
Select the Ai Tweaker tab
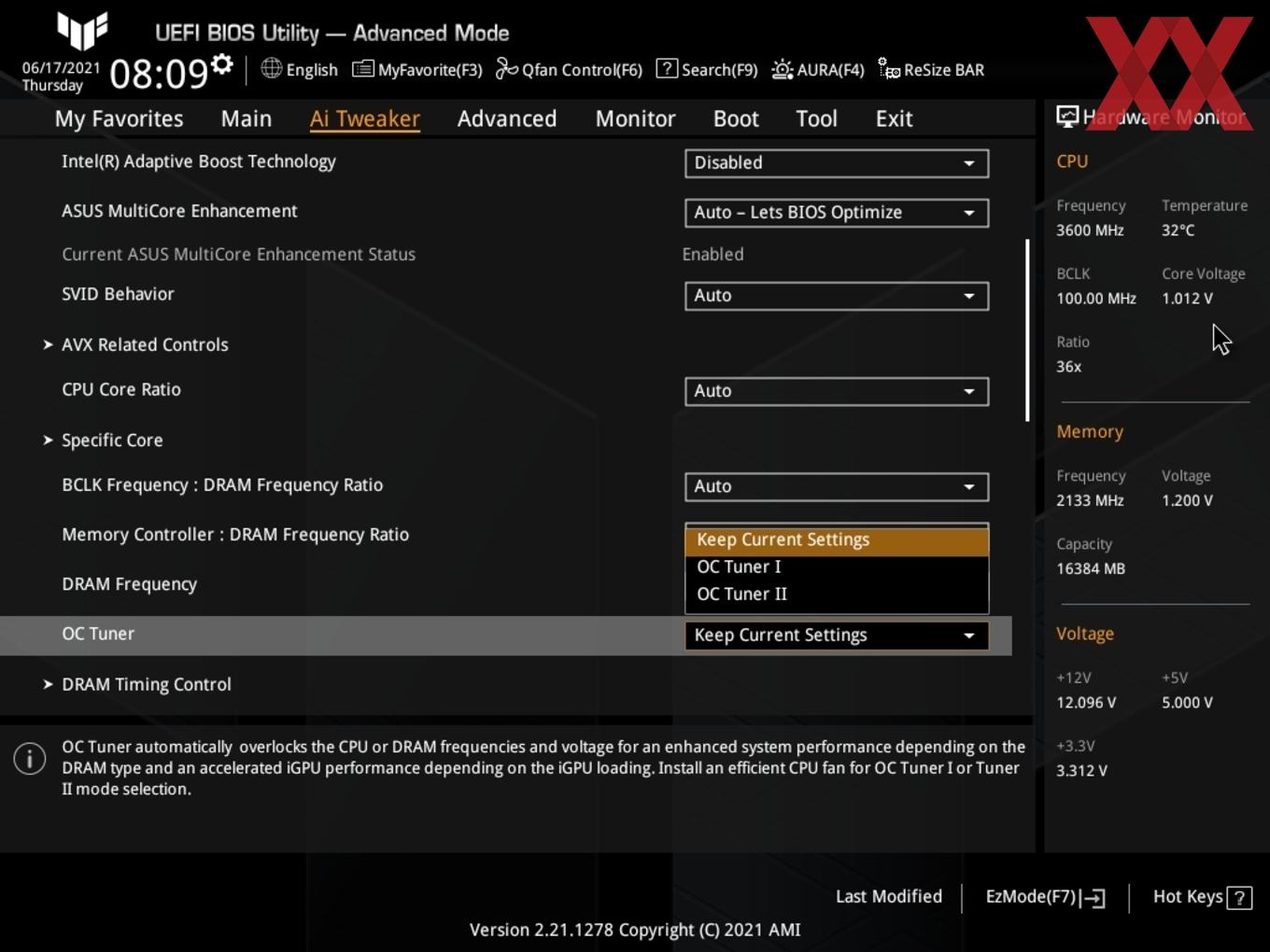tap(365, 119)
